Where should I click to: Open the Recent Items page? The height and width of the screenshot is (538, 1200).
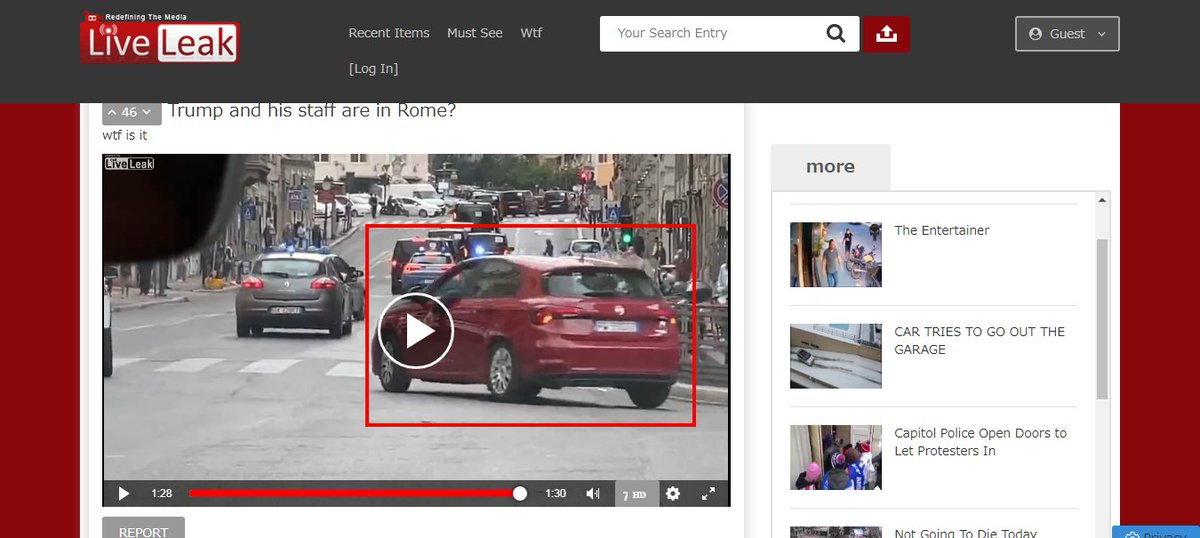[x=389, y=33]
